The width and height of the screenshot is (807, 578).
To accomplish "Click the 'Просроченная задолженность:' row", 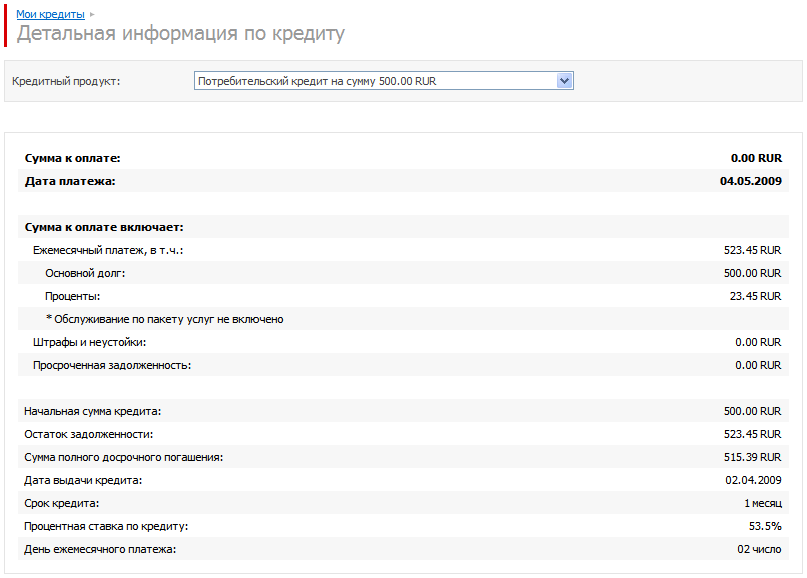I will (403, 365).
